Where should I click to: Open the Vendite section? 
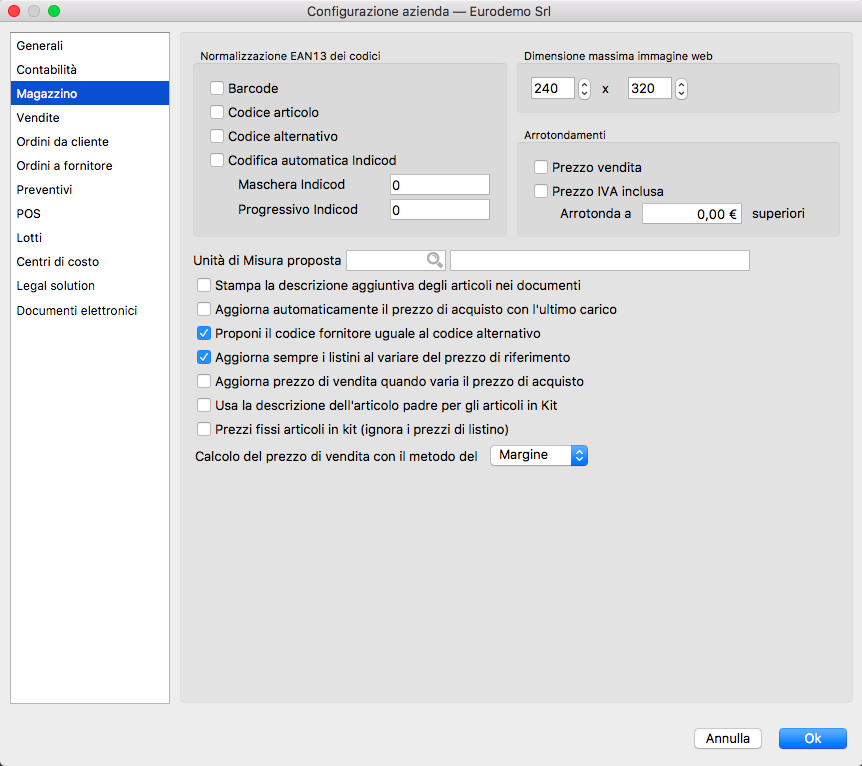coord(38,118)
